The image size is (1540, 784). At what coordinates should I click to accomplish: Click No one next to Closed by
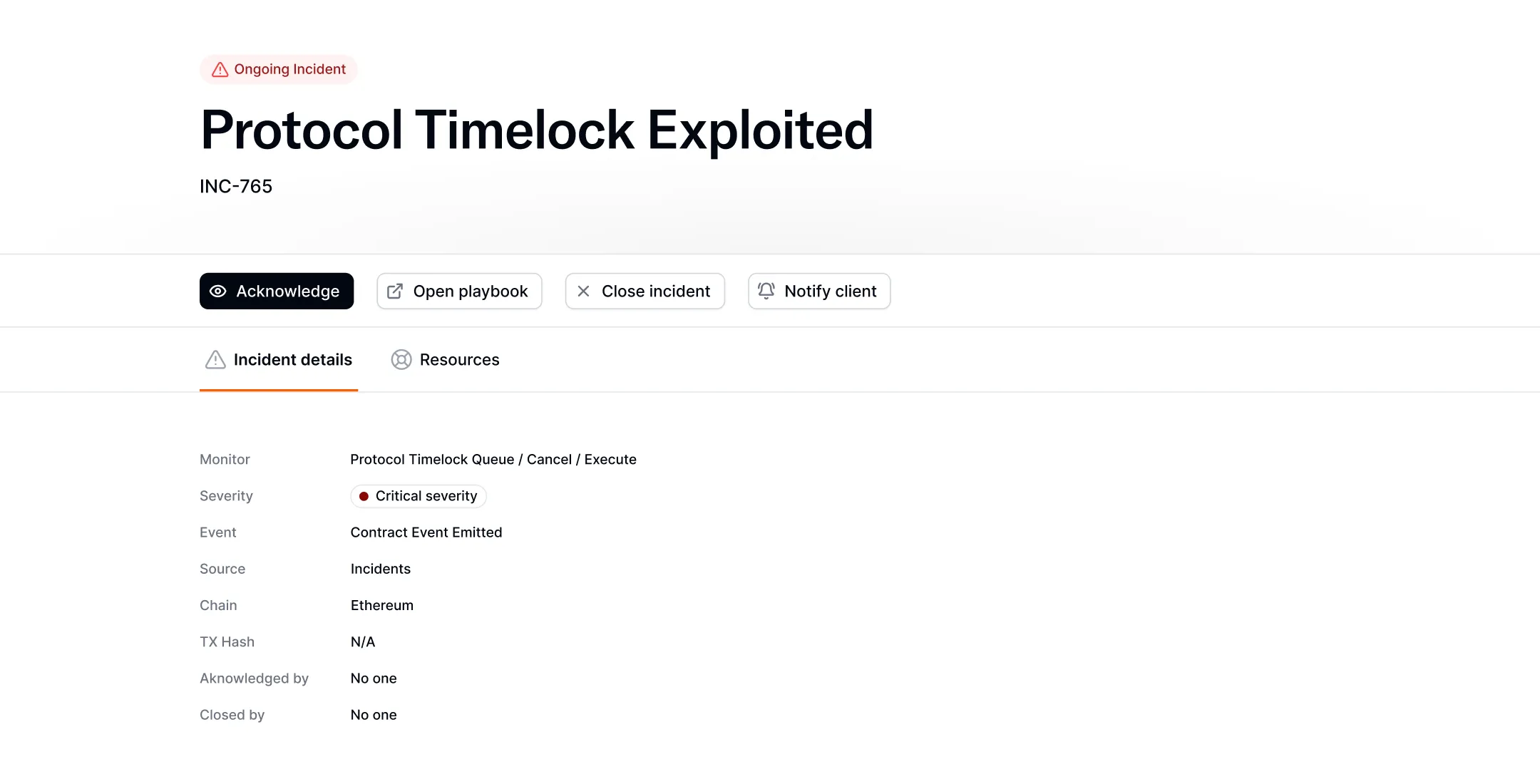pyautogui.click(x=374, y=715)
